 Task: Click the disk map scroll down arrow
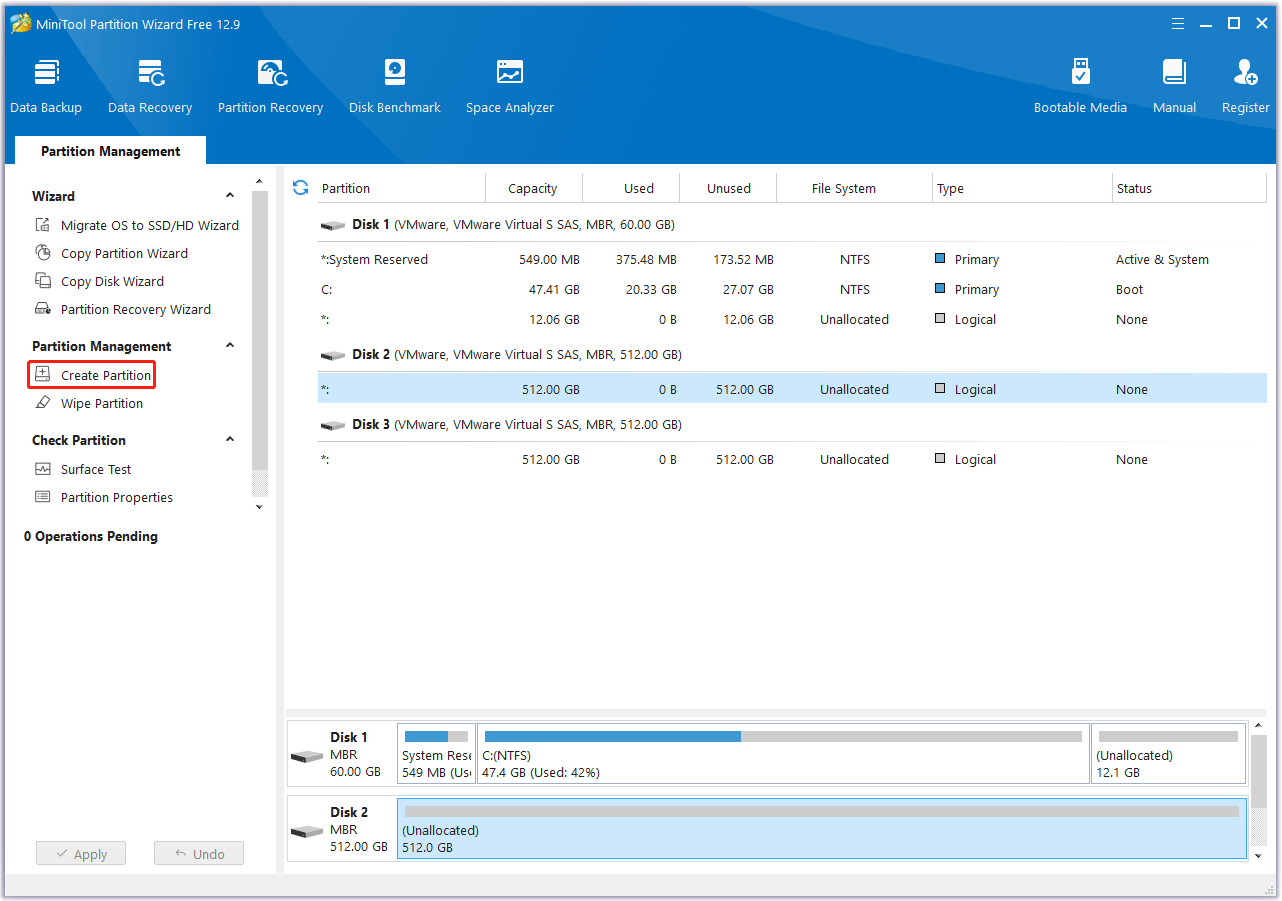tap(1260, 855)
